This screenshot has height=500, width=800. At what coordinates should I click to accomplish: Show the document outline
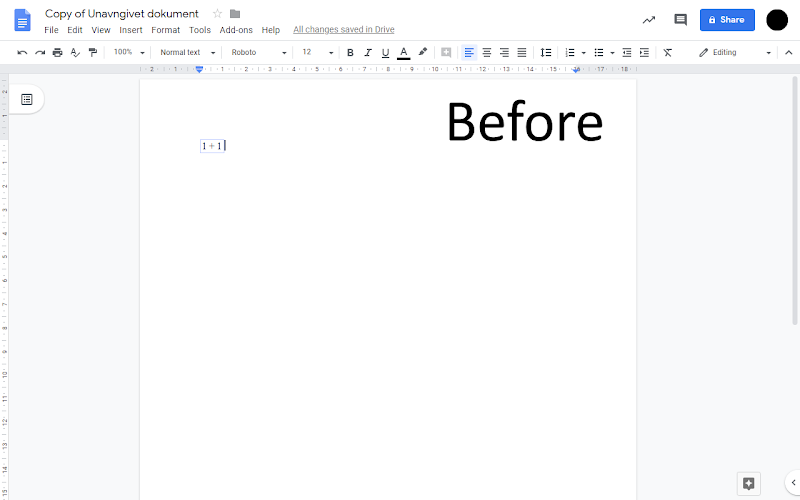coord(27,99)
